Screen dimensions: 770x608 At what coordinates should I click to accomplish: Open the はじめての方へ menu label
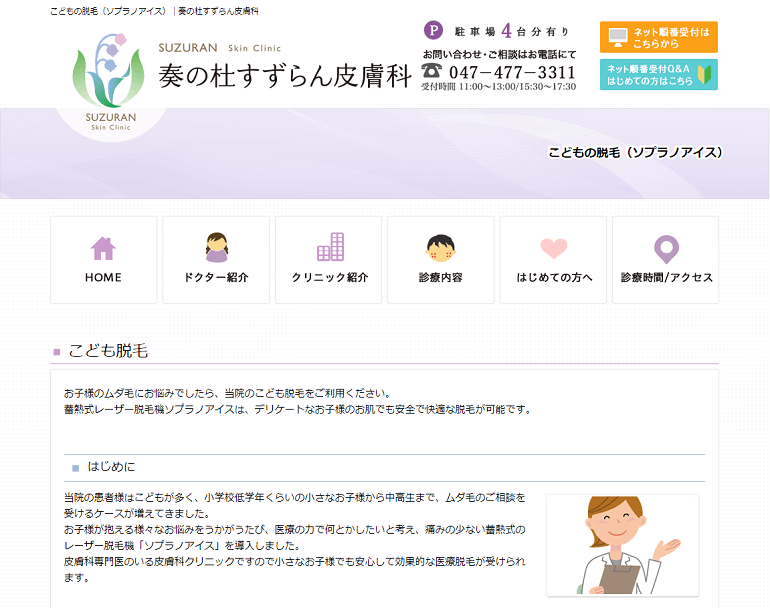pyautogui.click(x=554, y=277)
